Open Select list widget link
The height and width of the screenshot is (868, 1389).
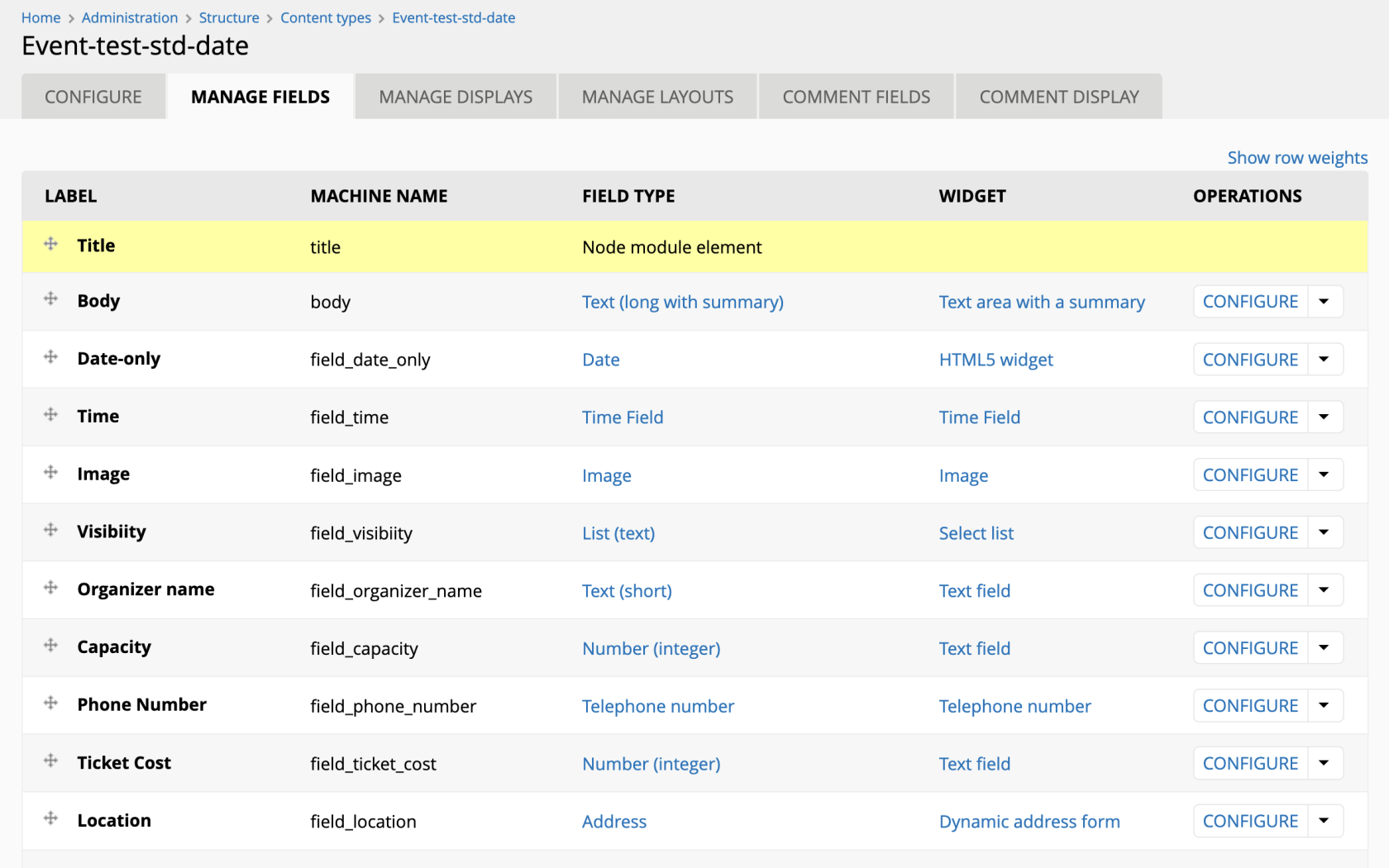point(976,533)
